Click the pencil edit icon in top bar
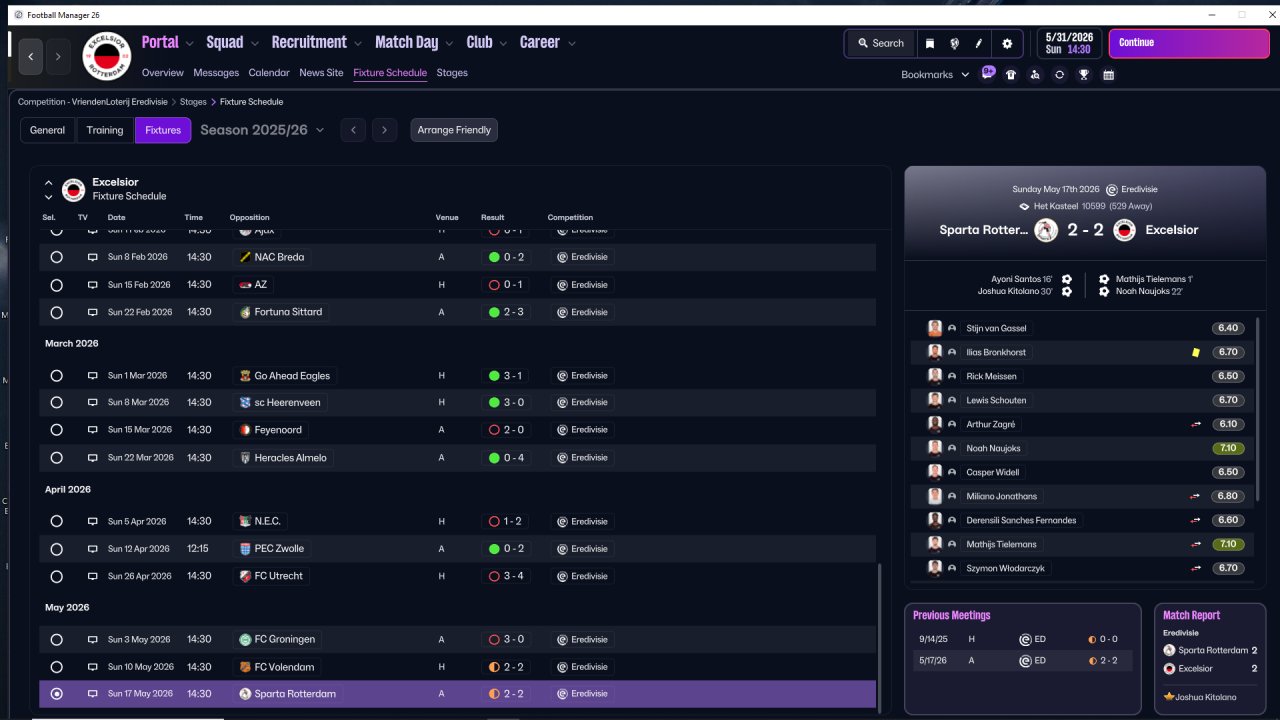1280x720 pixels. point(980,44)
